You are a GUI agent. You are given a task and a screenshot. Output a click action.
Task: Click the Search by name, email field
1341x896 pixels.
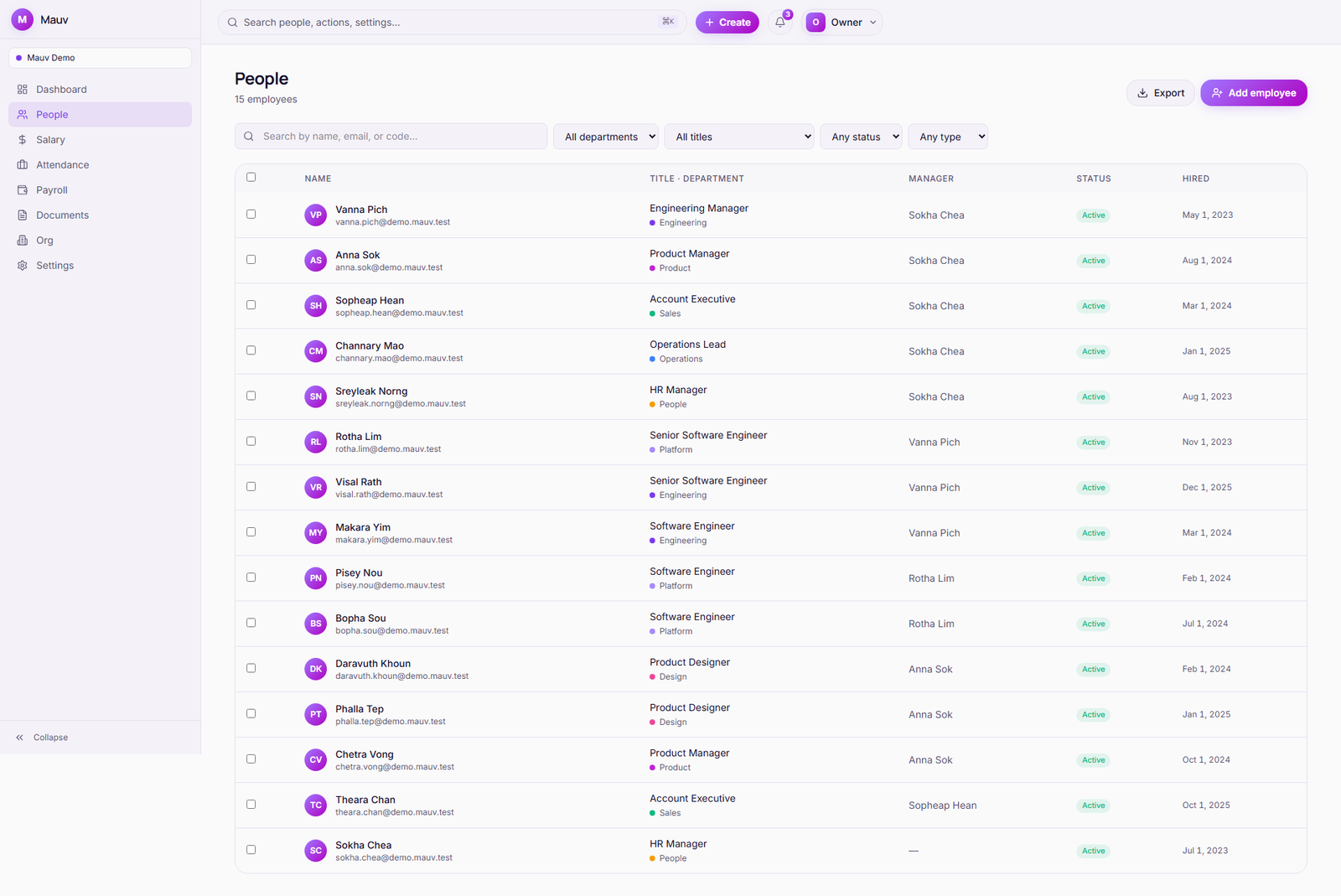pyautogui.click(x=391, y=137)
